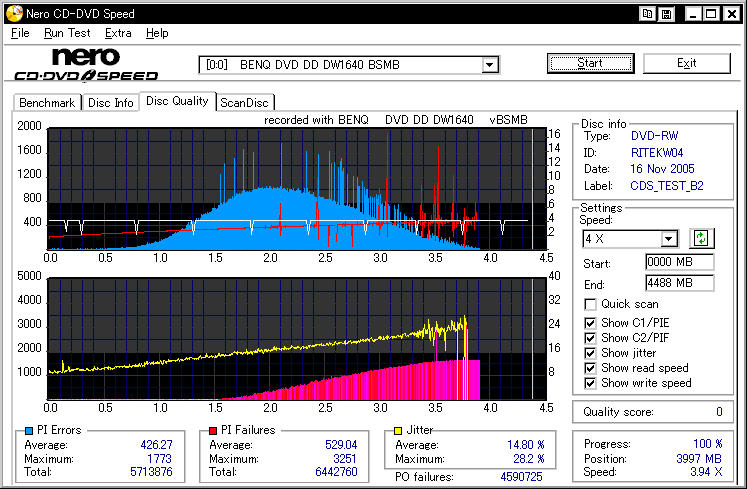Image resolution: width=747 pixels, height=489 pixels.
Task: Click the Nero app icon in title bar
Action: [x=12, y=14]
